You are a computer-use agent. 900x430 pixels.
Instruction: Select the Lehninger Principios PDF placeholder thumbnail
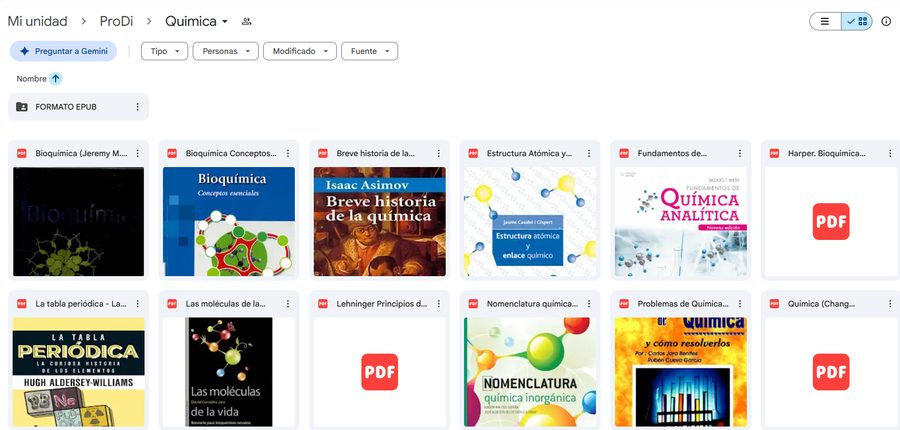point(379,372)
